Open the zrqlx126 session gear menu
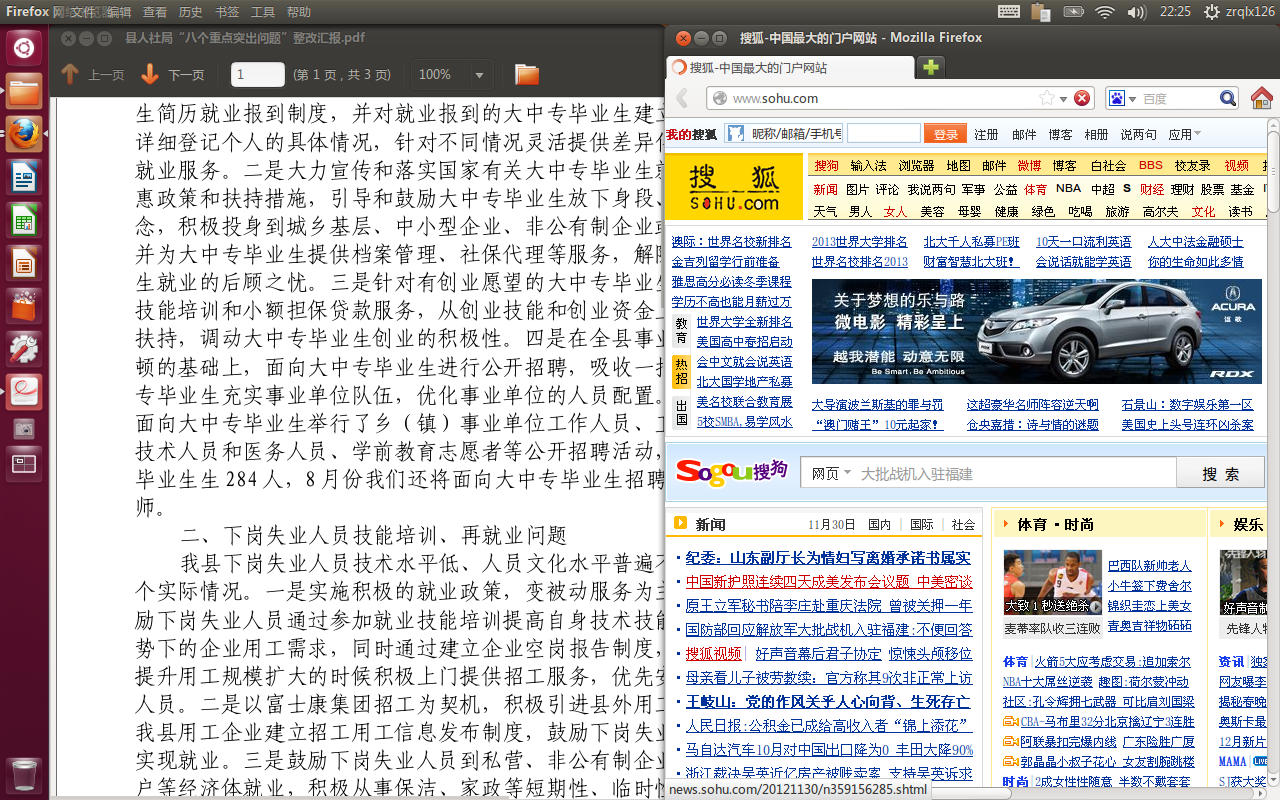The height and width of the screenshot is (800, 1280). (1239, 12)
